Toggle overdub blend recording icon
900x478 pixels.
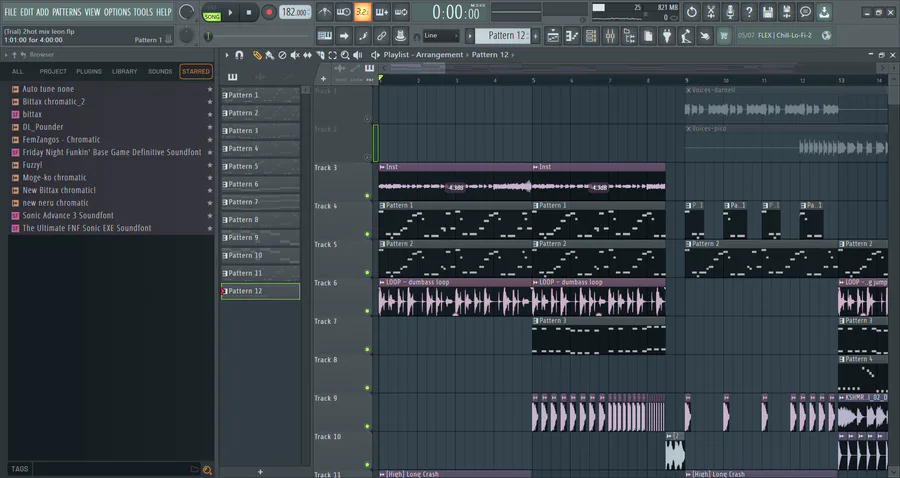(x=382, y=12)
